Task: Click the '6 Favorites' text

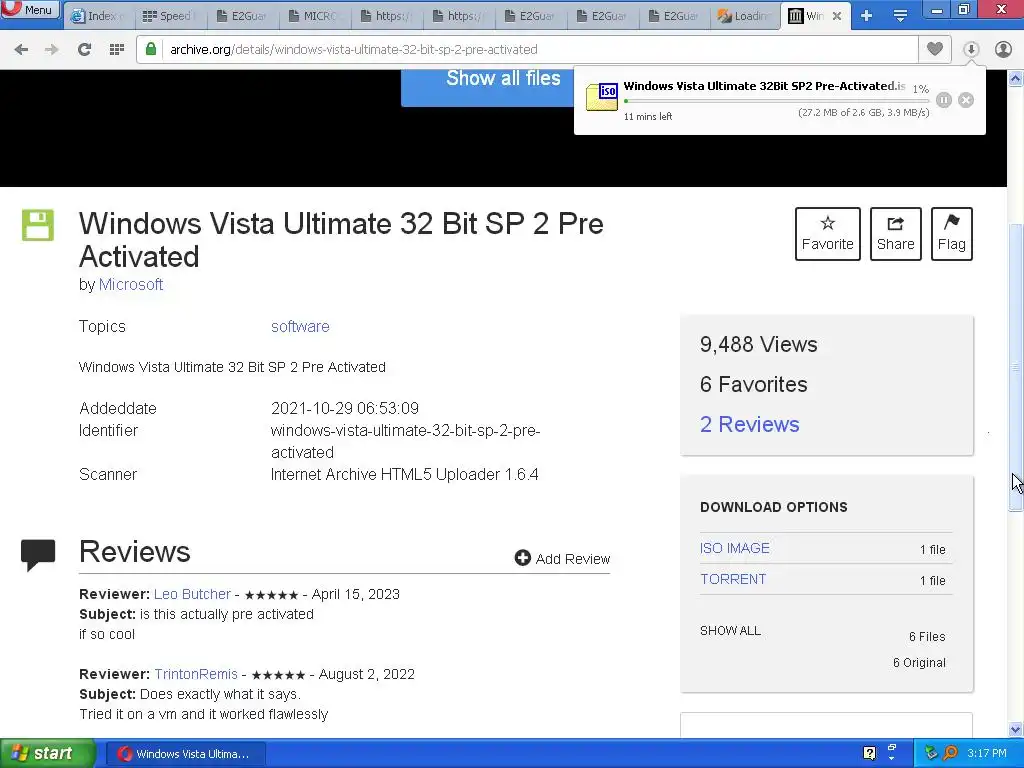Action: tap(754, 385)
